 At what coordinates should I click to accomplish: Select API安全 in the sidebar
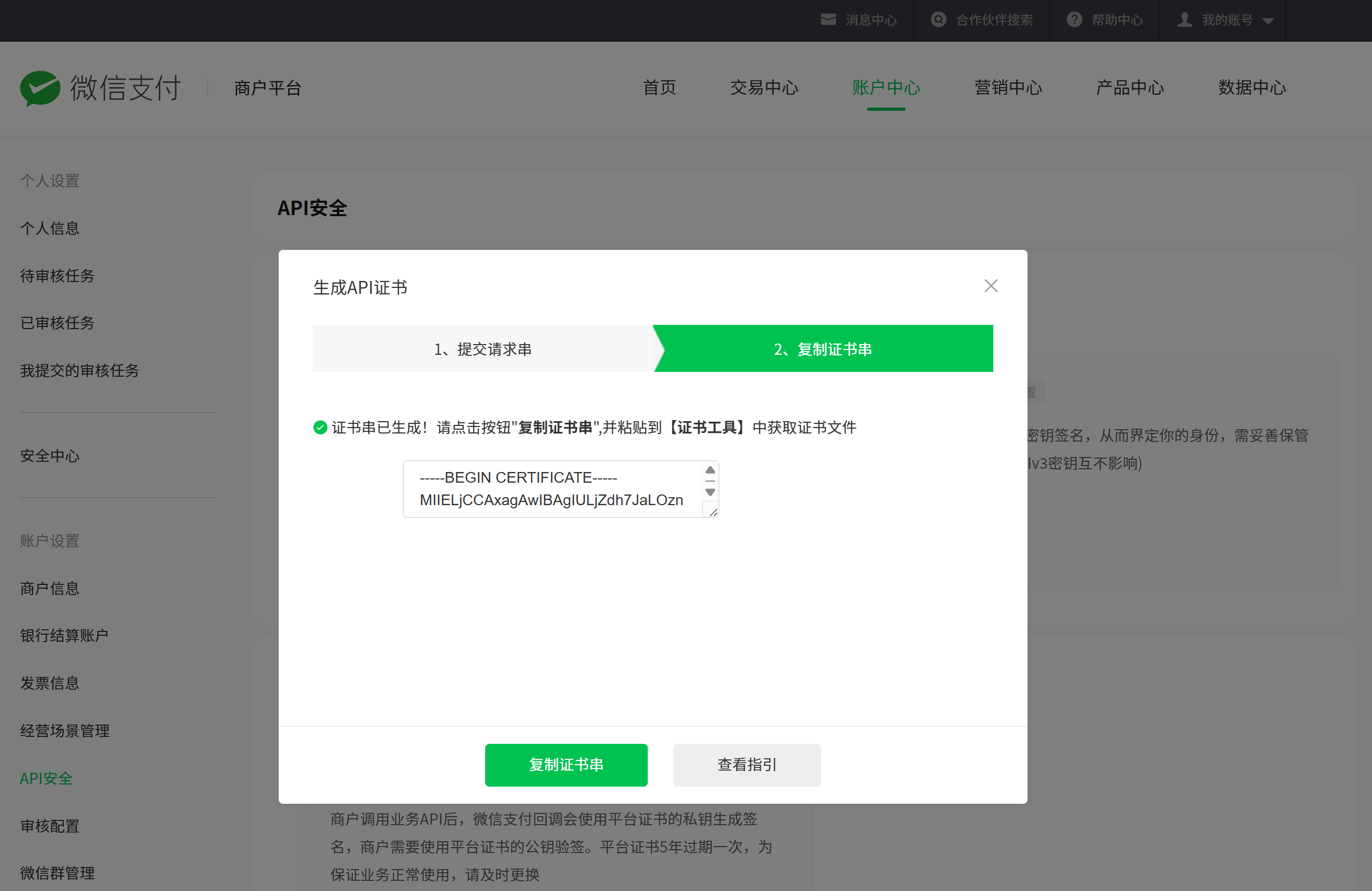[x=46, y=778]
